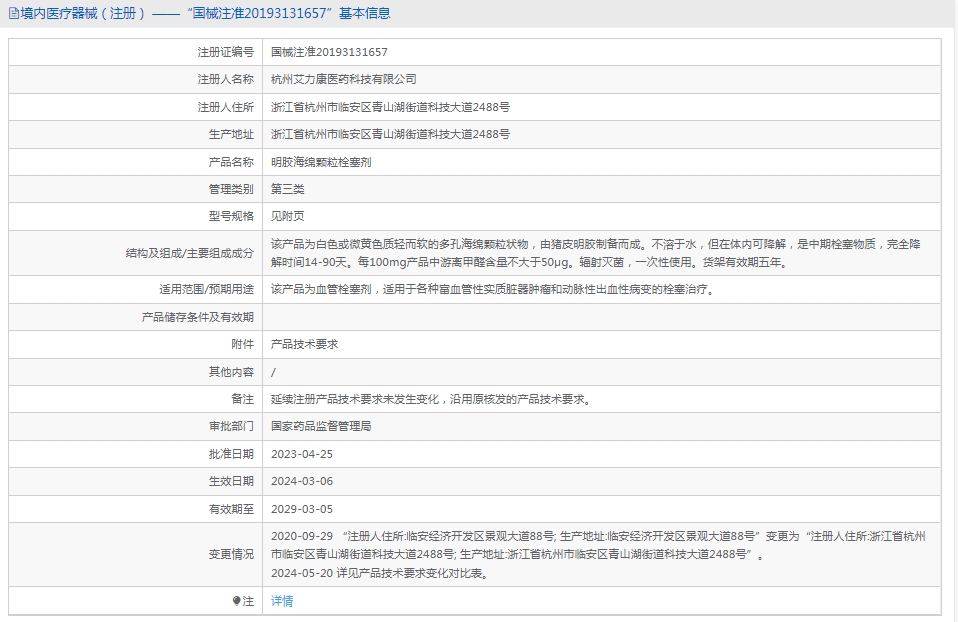Viewport: 958px width, 622px height.
Task: Click the approval date 2023-04-25
Action: tap(301, 454)
